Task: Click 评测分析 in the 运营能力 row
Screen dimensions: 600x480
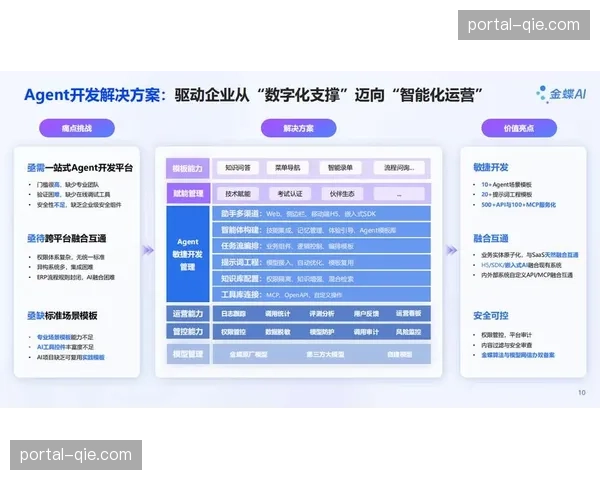Action: point(322,314)
